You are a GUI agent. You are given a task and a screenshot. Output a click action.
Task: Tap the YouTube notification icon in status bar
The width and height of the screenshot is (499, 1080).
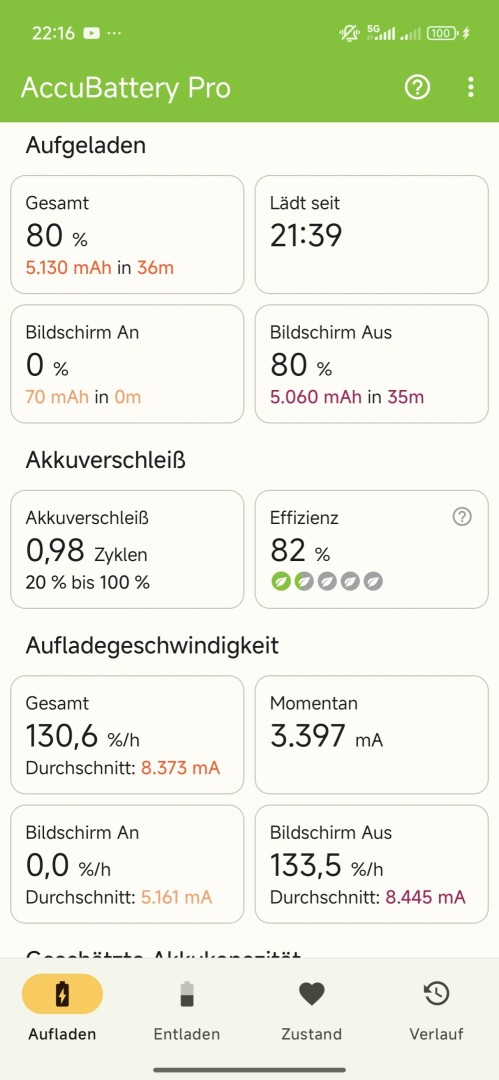91,32
